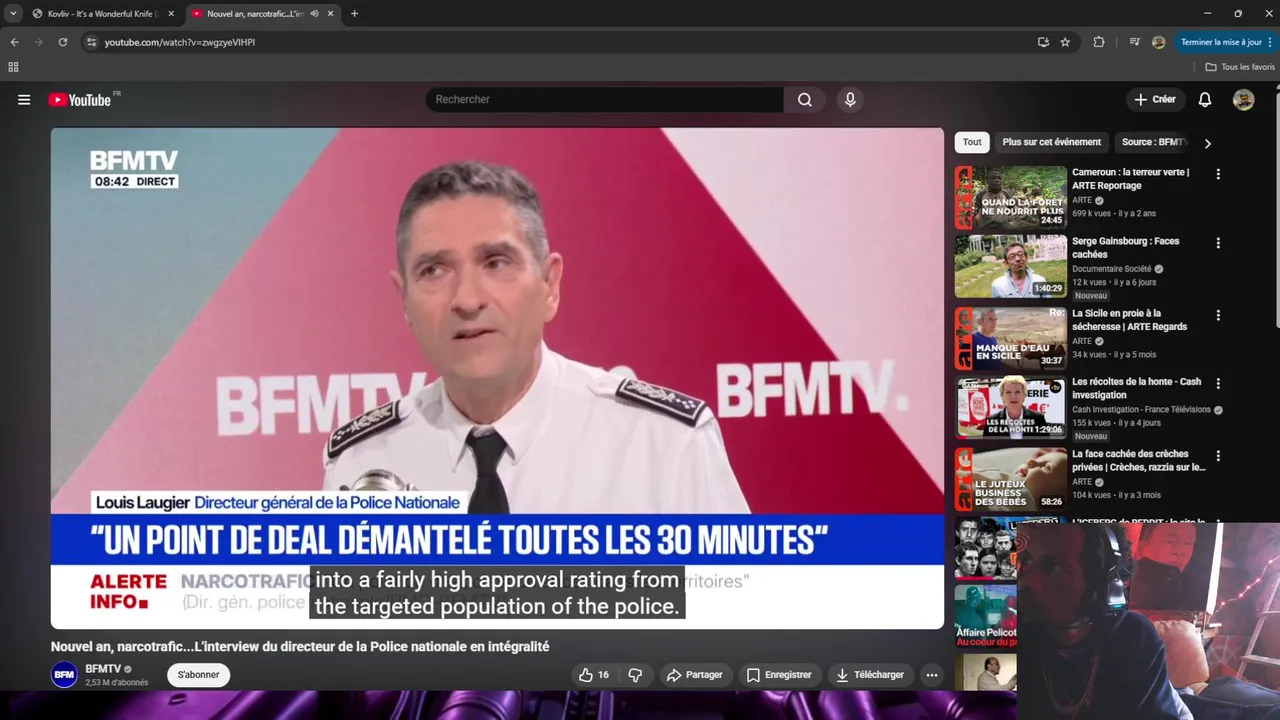1280x720 pixels.
Task: Open Les récoltes de la honte thumbnail
Action: [x=1010, y=407]
